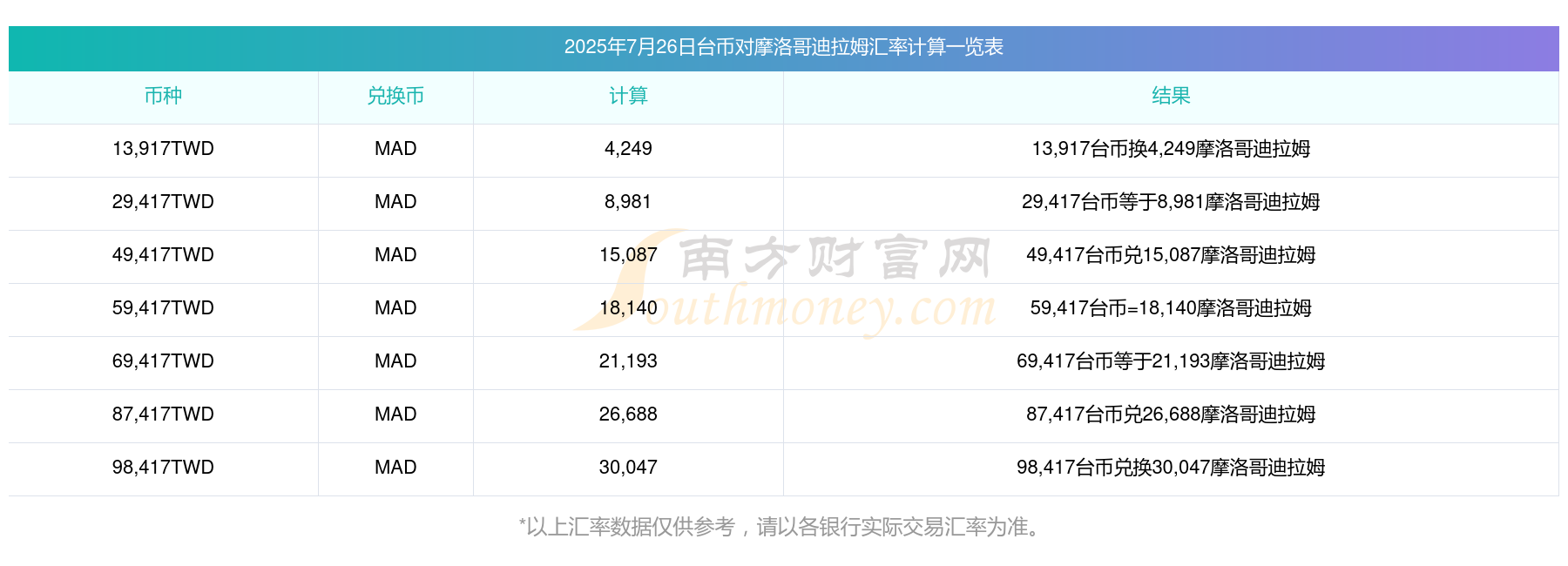Viewport: 1568px width, 566px height.
Task: Select the 13,917TWD cell
Action: (163, 149)
